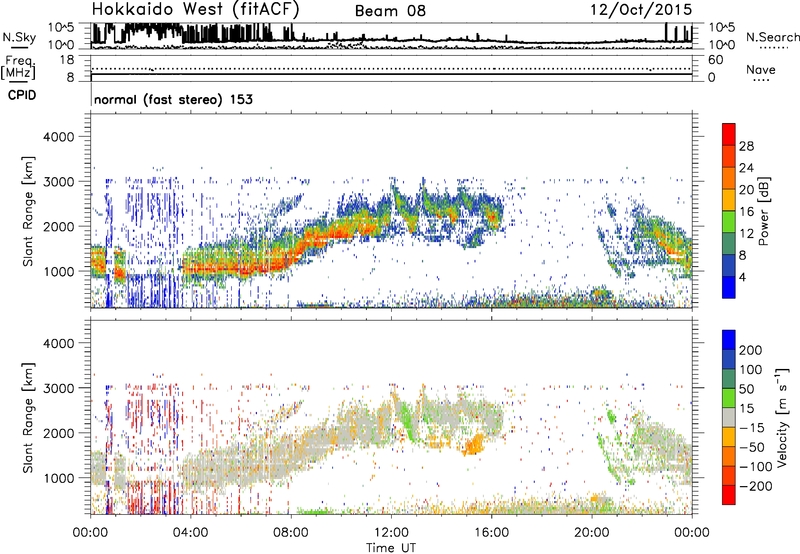The image size is (800, 554).
Task: Click the '12:00' time axis tick label
Action: coord(391,533)
